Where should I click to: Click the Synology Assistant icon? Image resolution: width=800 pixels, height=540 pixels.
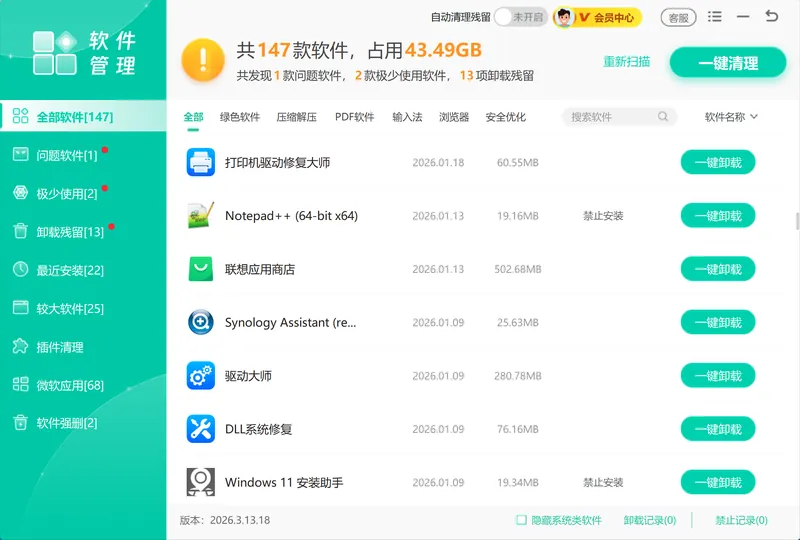click(x=201, y=322)
